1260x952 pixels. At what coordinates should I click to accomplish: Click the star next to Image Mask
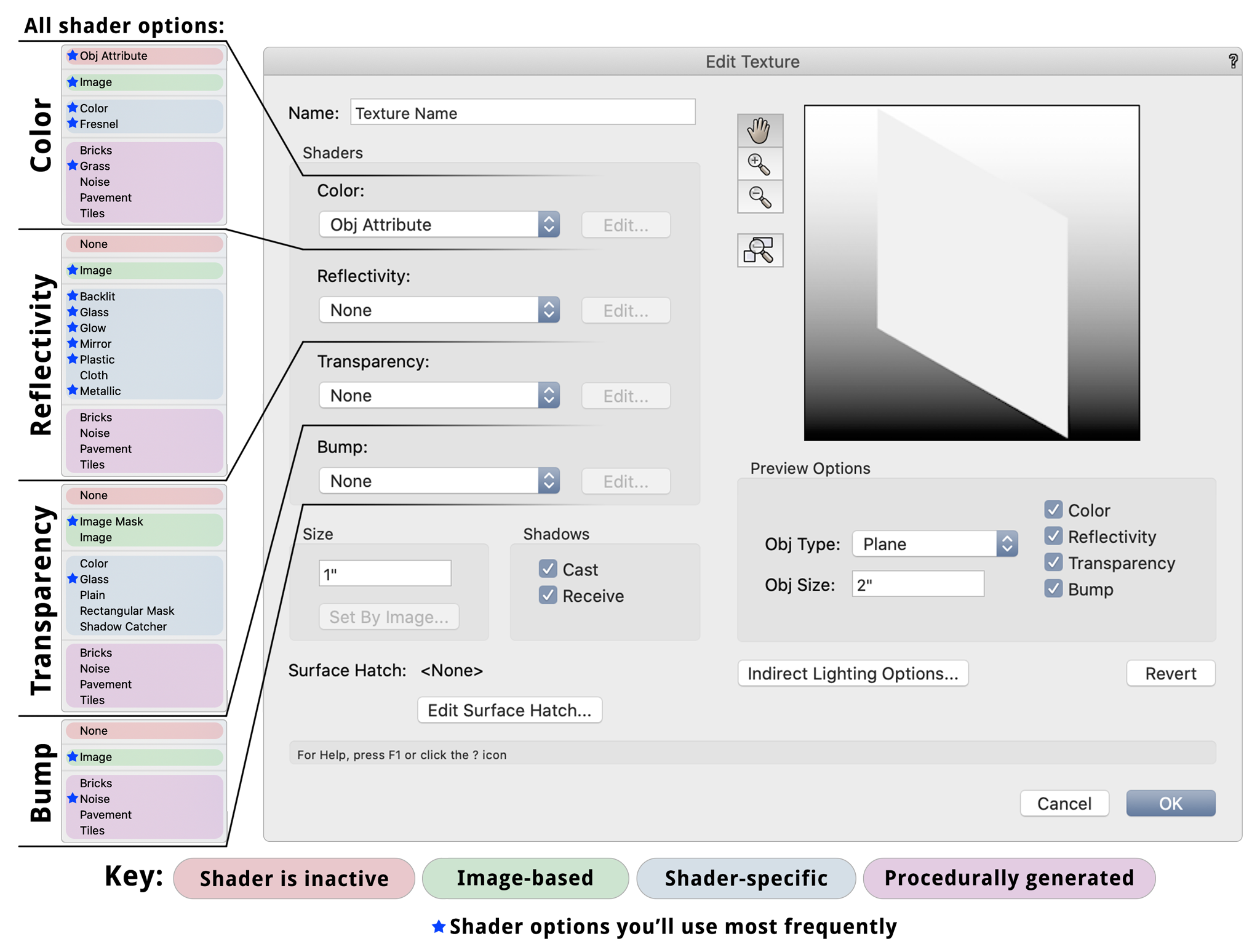pos(73,521)
